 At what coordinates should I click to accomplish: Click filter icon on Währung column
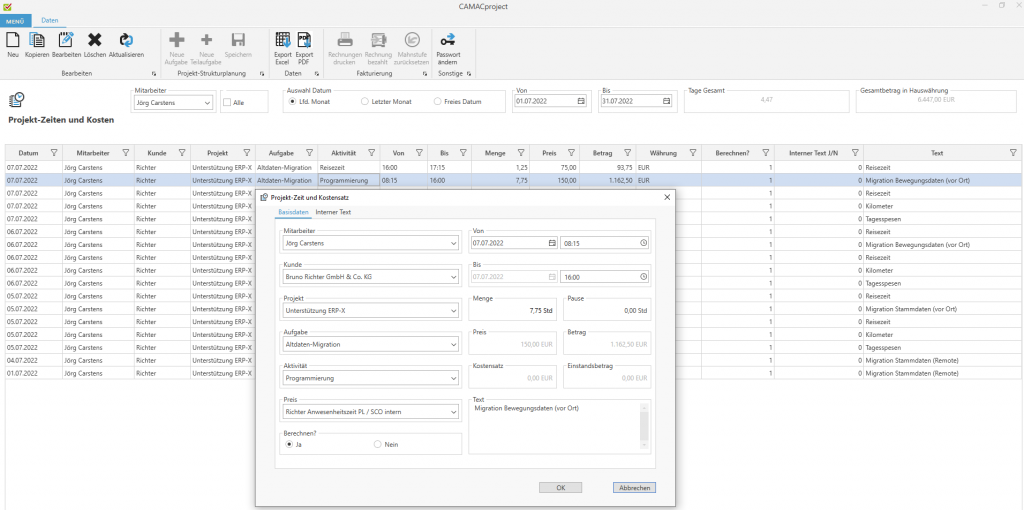click(692, 153)
